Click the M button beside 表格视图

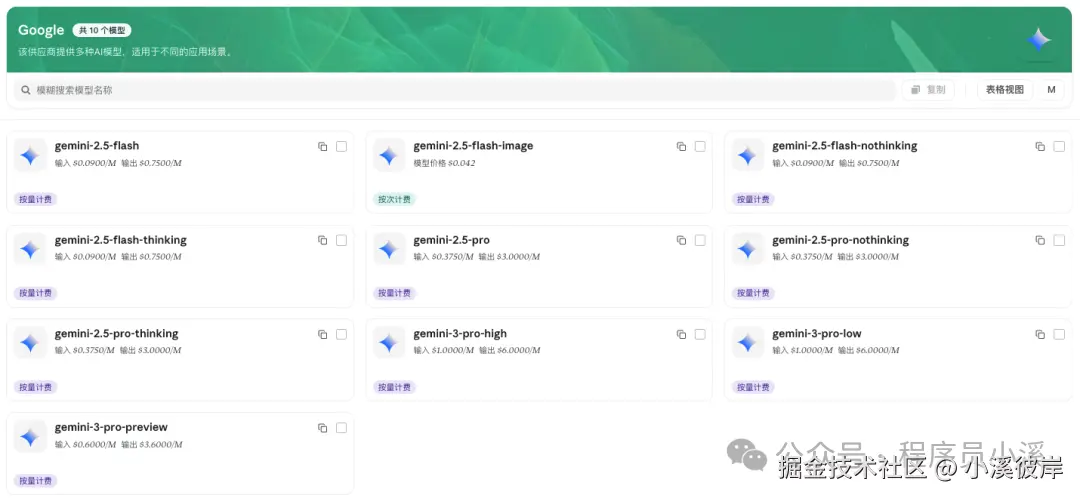[x=1051, y=90]
